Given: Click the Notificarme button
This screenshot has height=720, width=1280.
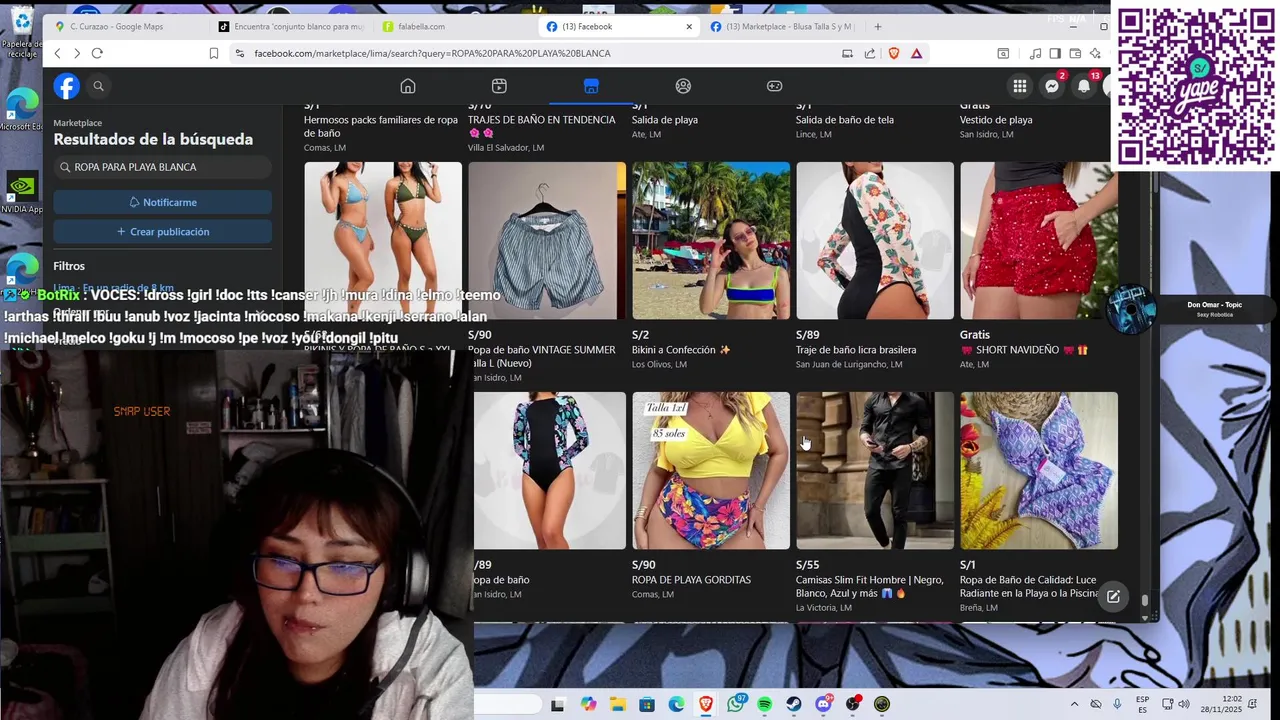Looking at the screenshot, I should pyautogui.click(x=162, y=202).
